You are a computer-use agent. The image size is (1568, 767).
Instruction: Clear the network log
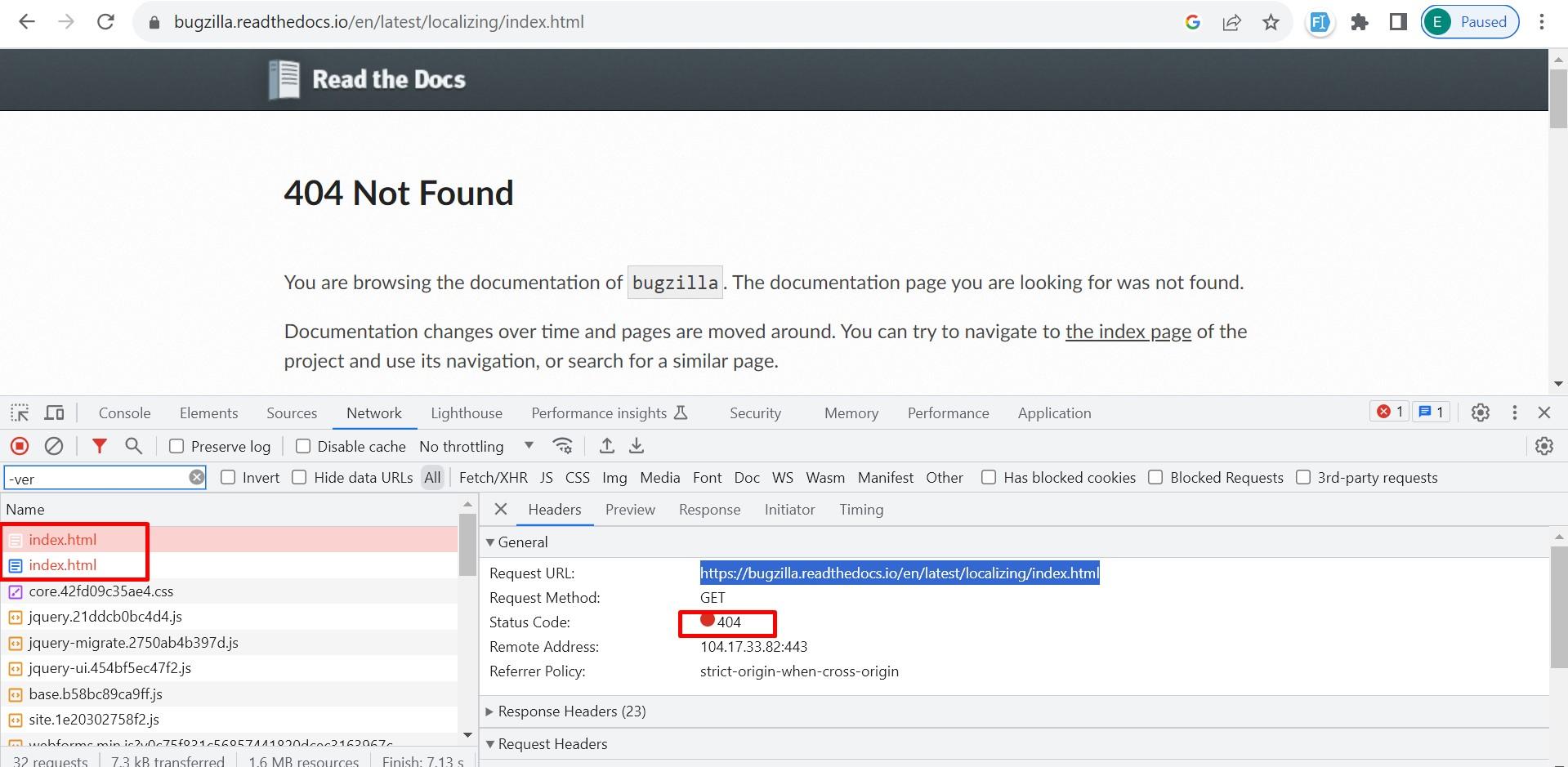[54, 446]
